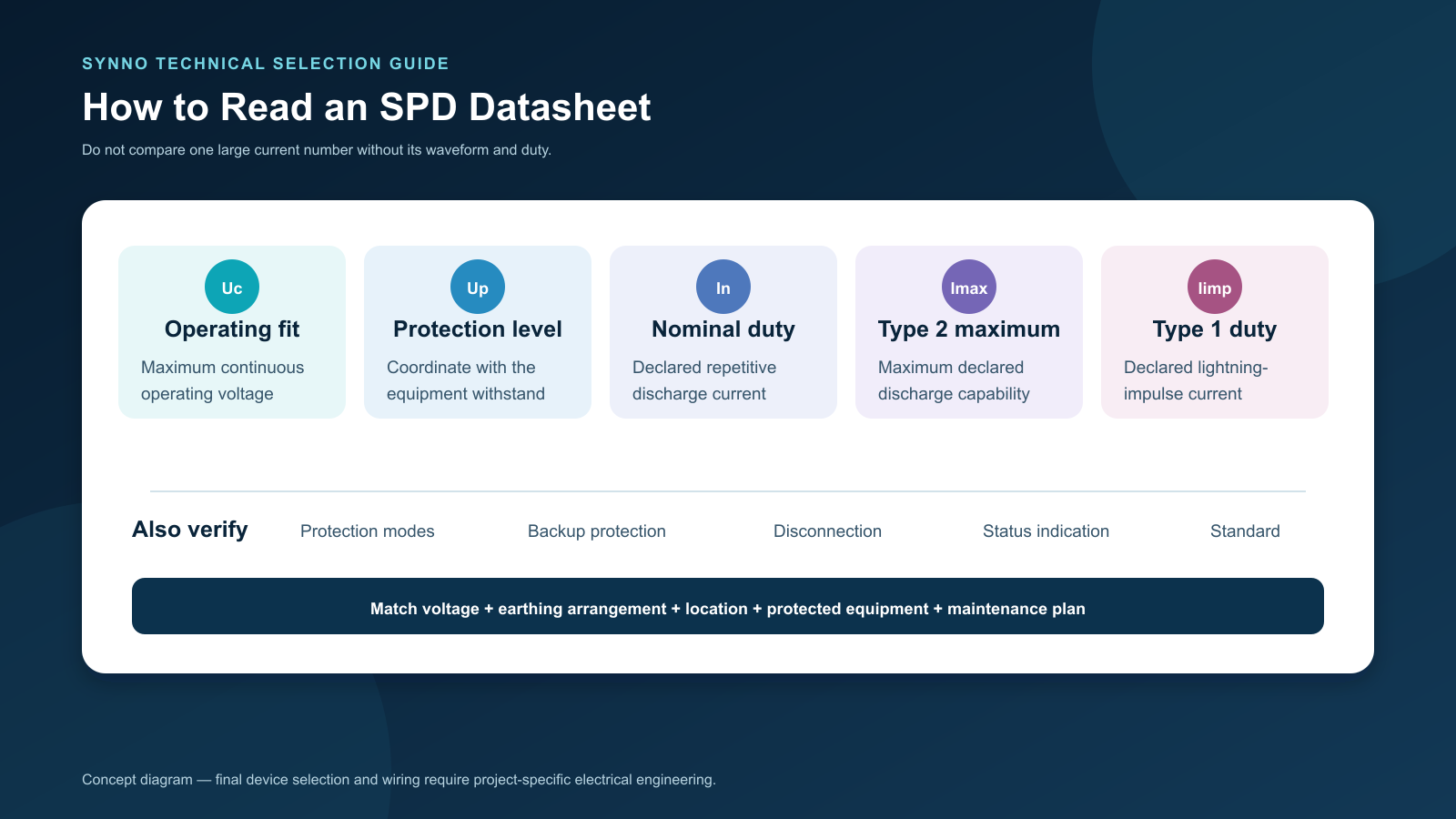Select the SYNNO TECHNICAL SELECTION GUIDE label
This screenshot has width=1456, height=819.
266,64
